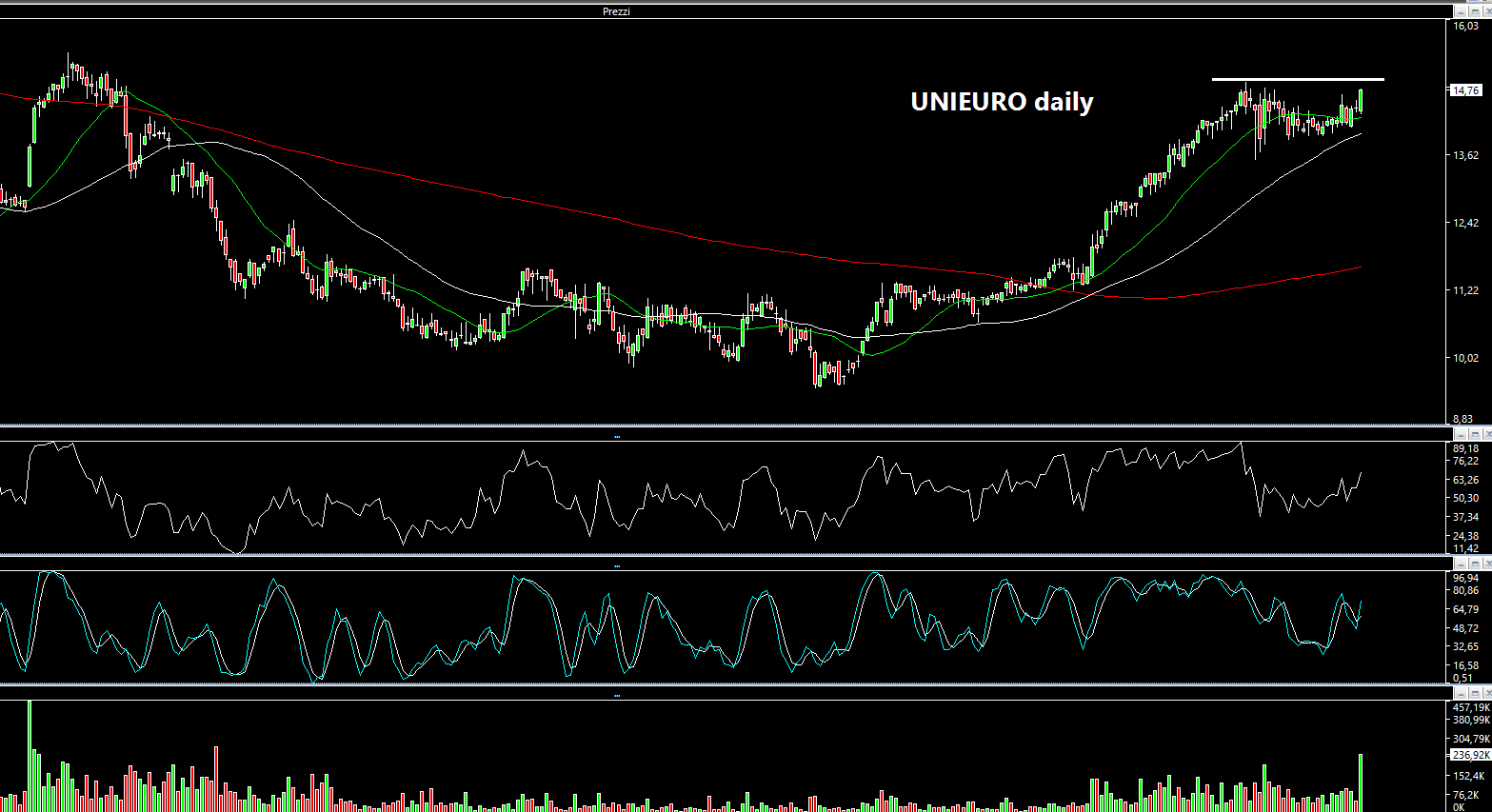This screenshot has height=812, width=1492.
Task: Select the white horizontal resistance line
Action: [x=1298, y=79]
